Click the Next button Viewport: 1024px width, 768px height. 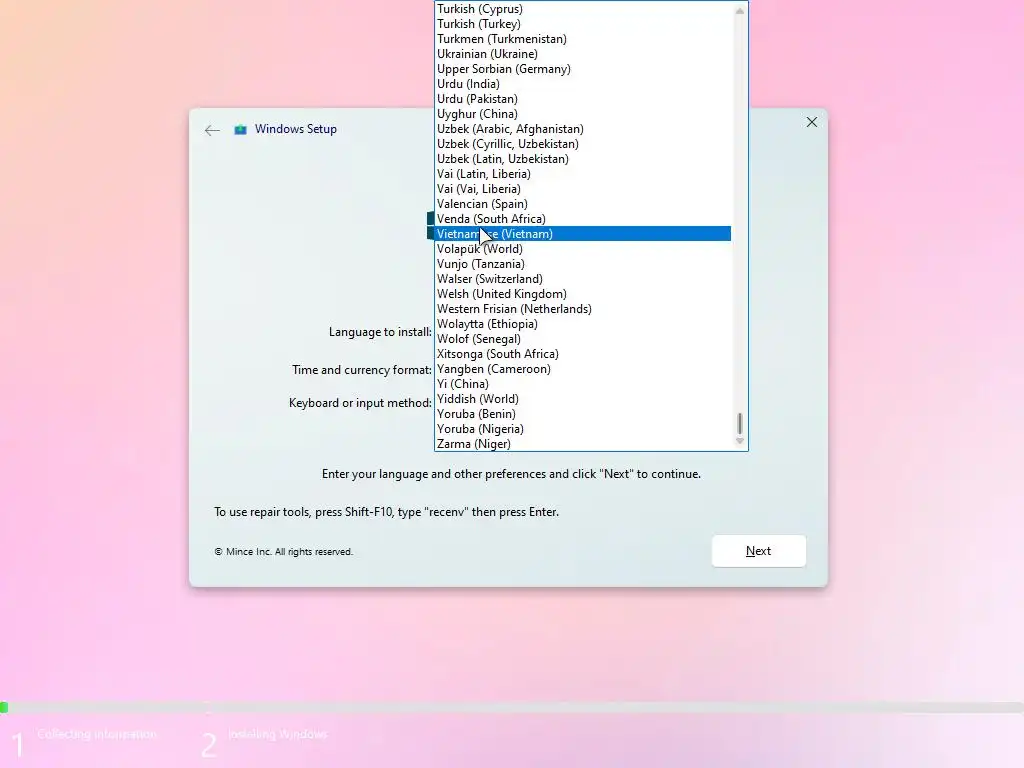pos(758,551)
